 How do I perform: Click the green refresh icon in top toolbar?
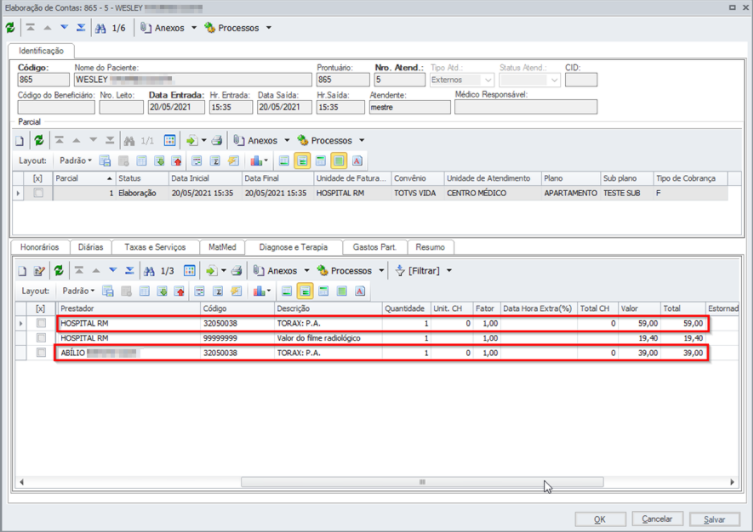point(10,28)
